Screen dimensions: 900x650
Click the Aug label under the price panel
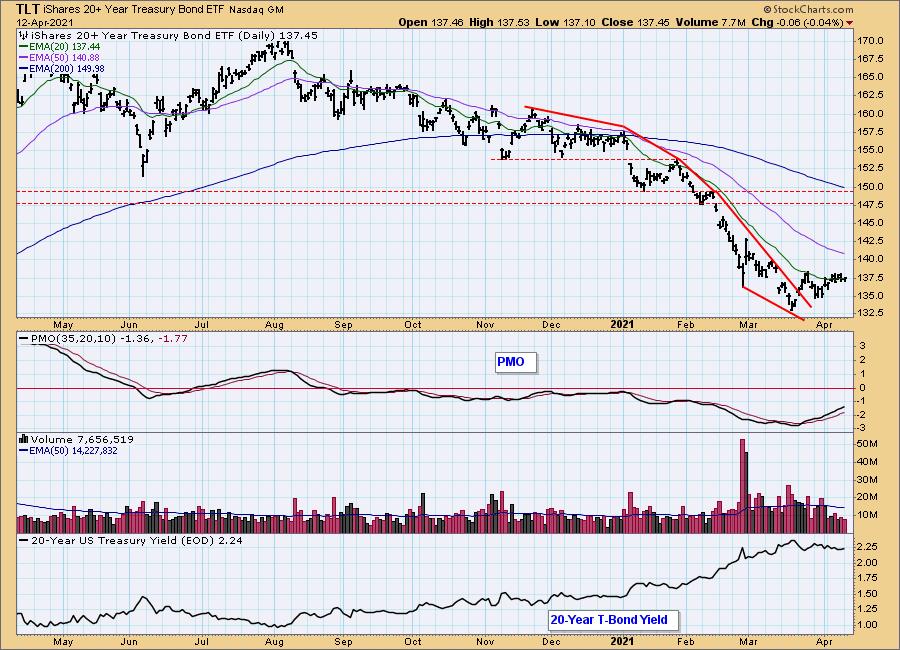tap(274, 325)
